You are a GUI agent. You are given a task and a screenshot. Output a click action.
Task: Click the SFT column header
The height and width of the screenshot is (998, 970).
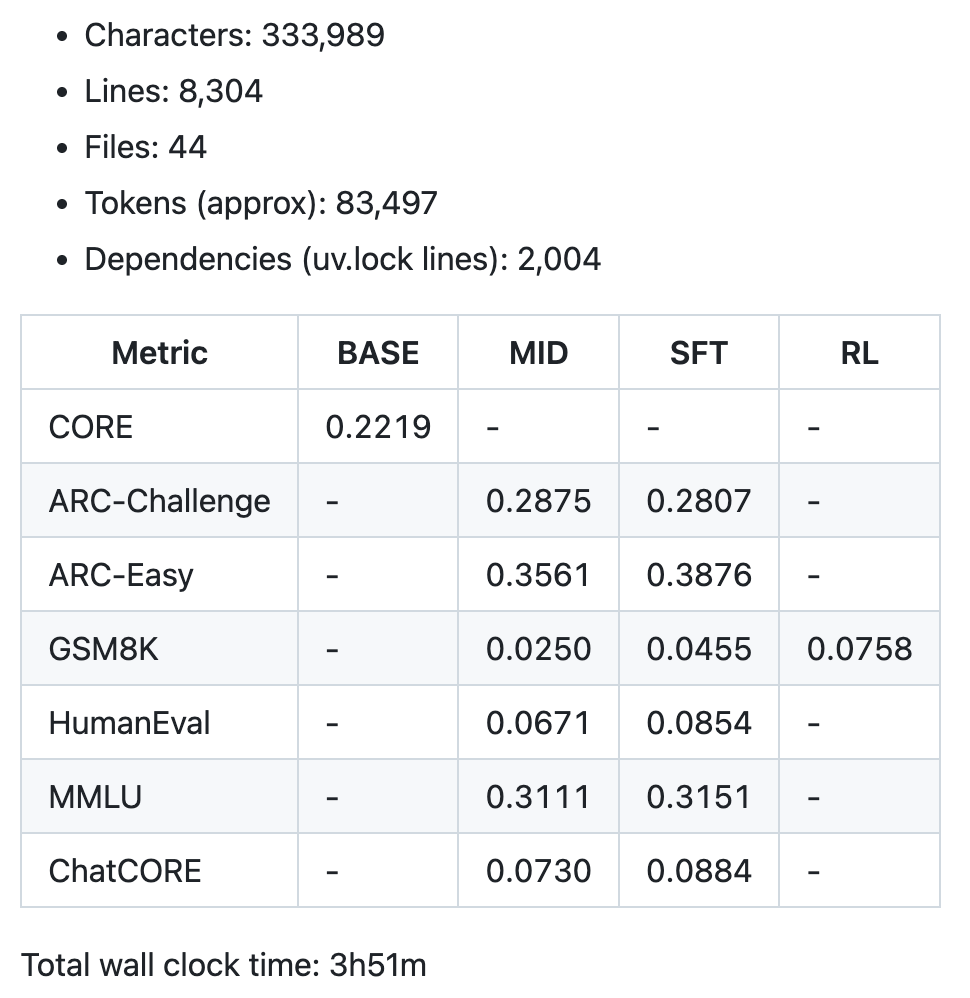698,352
